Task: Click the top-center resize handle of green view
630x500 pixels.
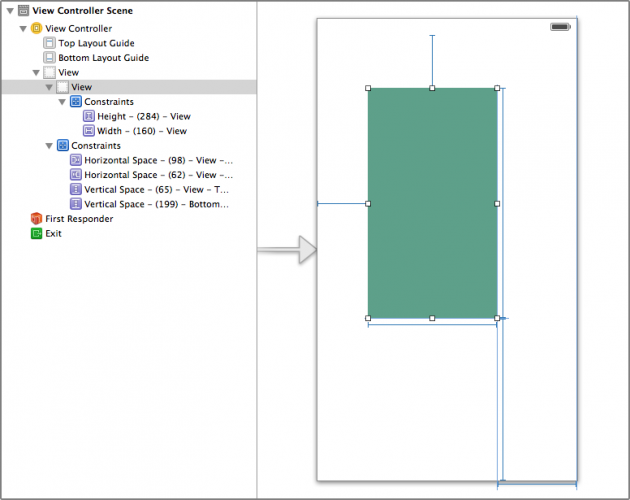Action: coord(432,88)
